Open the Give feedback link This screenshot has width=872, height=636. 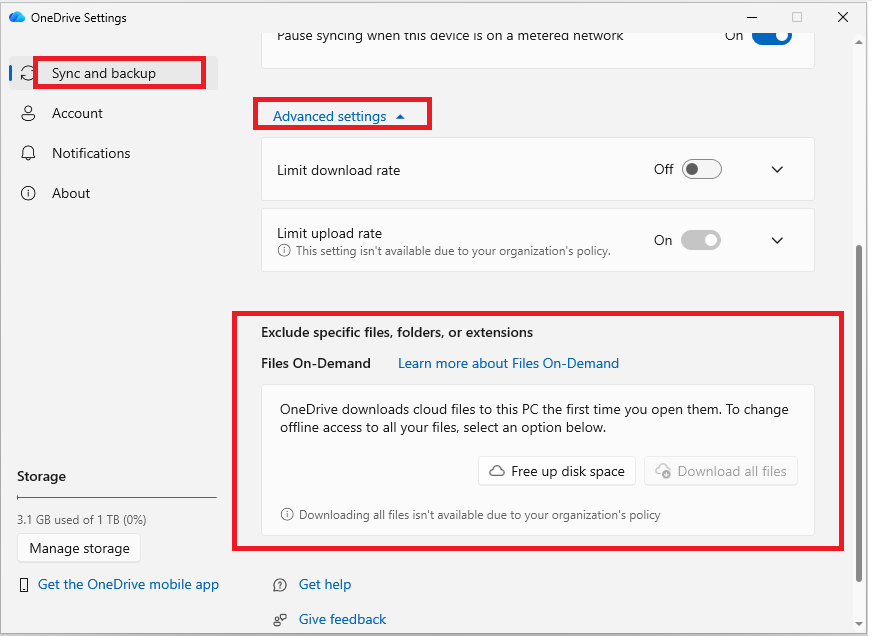(x=343, y=619)
